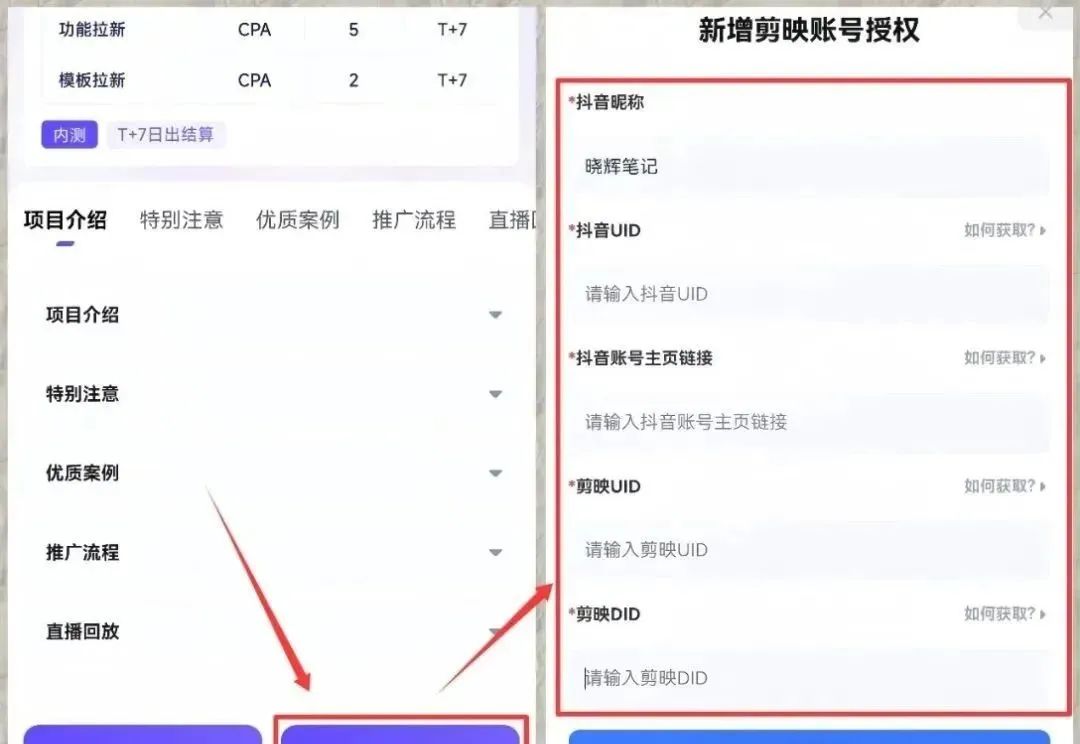This screenshot has width=1080, height=744.
Task: Go to the 推广流程 tab
Action: click(414, 220)
